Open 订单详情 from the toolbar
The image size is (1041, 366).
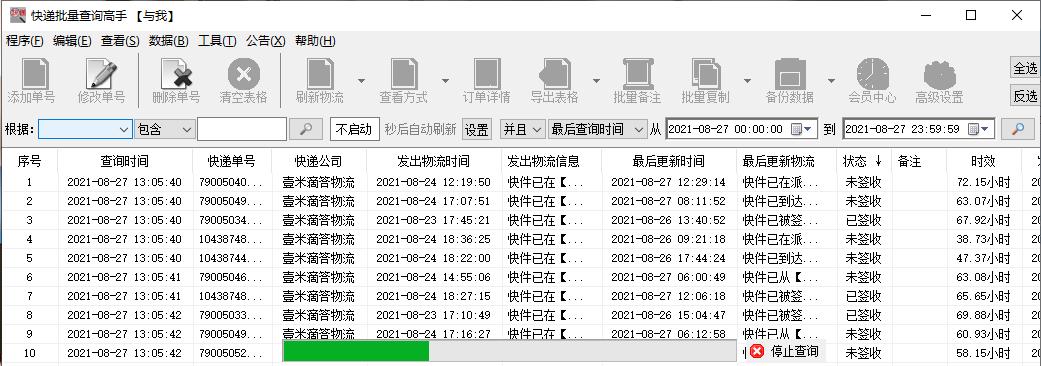(487, 74)
